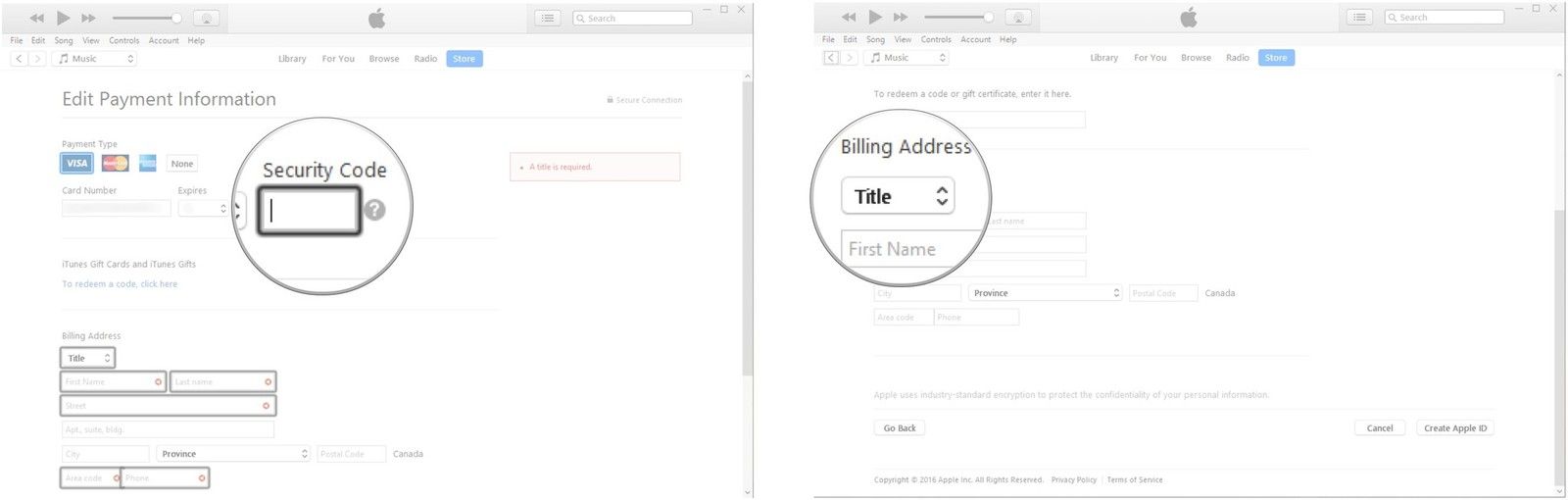The width and height of the screenshot is (1568, 500).
Task: Click the Security Code help question mark
Action: click(374, 210)
